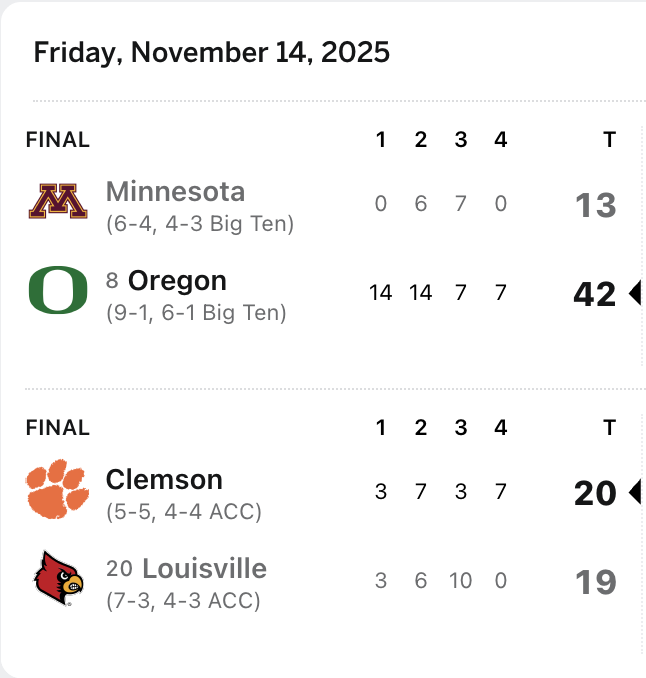The width and height of the screenshot is (646, 678).
Task: Click Clemson's final score 20
Action: click(595, 493)
